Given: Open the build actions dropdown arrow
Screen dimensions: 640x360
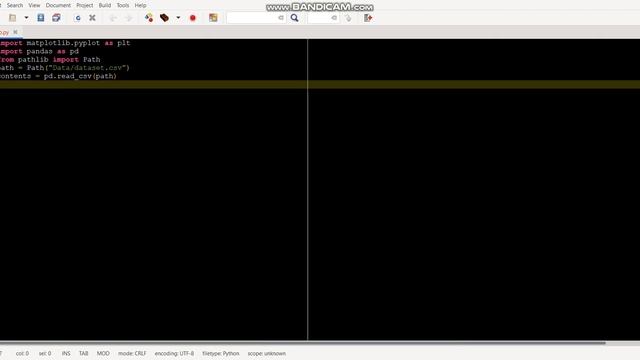Looking at the screenshot, I should pyautogui.click(x=178, y=18).
